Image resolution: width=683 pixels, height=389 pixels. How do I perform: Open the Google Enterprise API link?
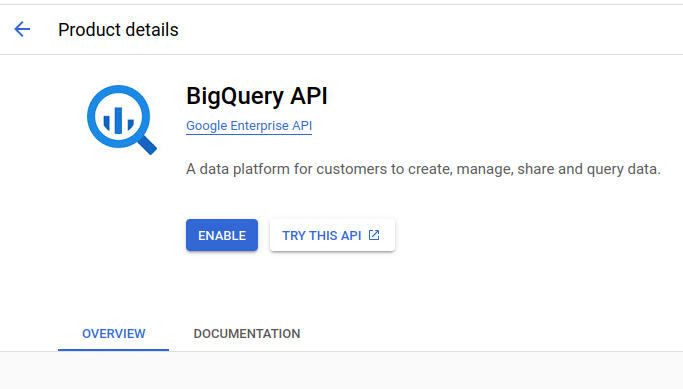coord(249,126)
